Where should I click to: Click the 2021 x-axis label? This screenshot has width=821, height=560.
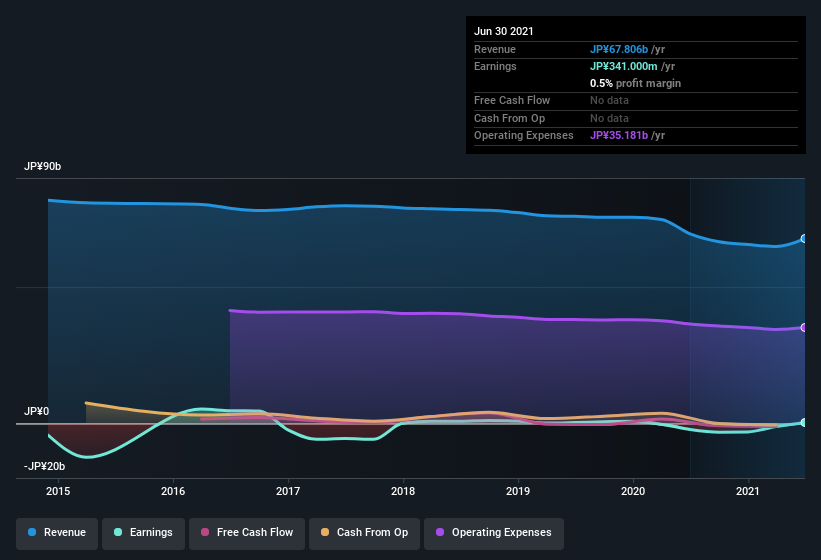coord(748,491)
